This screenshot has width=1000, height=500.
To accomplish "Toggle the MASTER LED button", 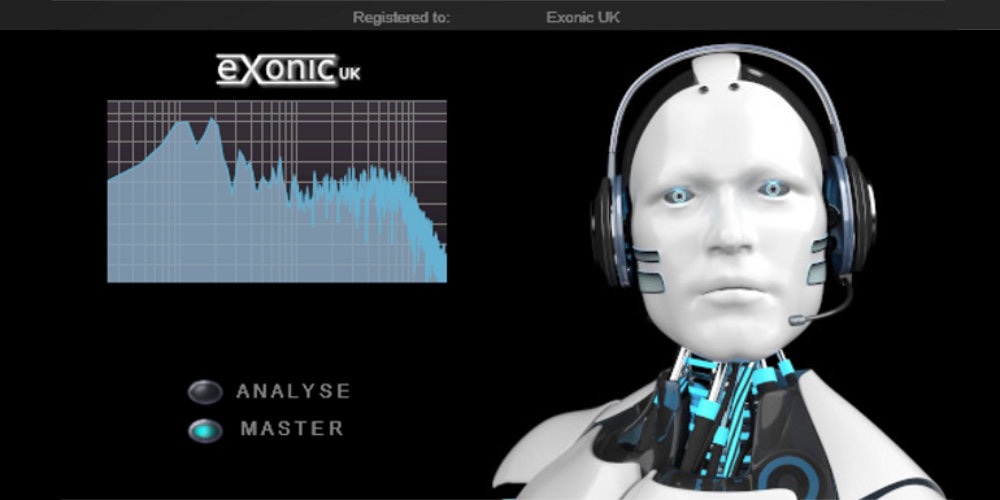I will click(205, 430).
